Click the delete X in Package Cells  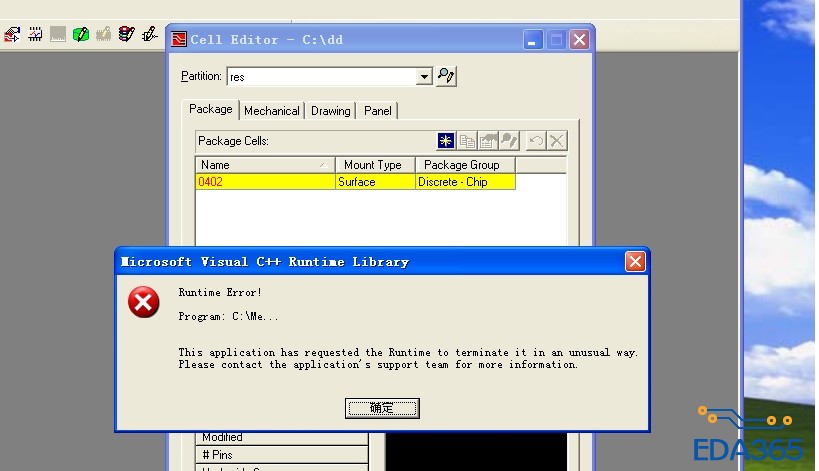557,140
